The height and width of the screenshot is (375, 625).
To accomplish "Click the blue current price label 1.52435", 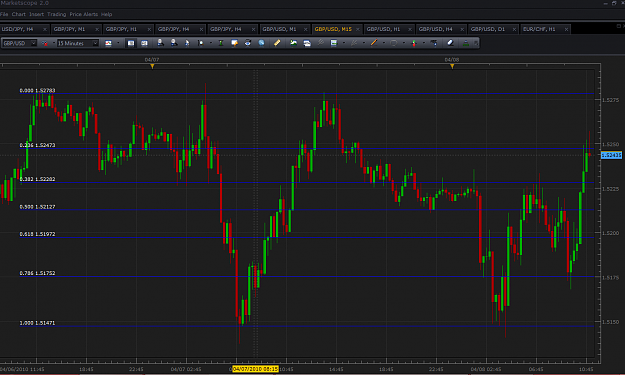I will 611,155.
